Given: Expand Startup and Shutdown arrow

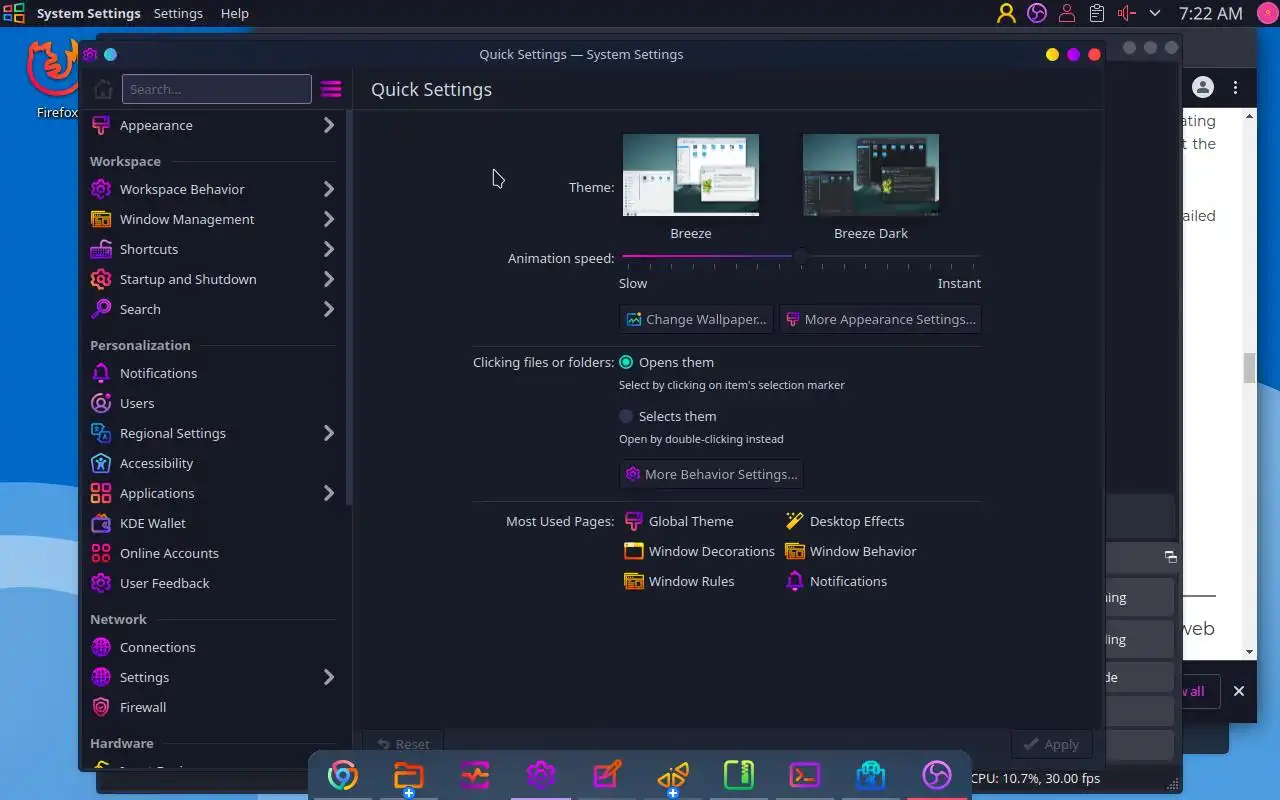Looking at the screenshot, I should pyautogui.click(x=328, y=279).
